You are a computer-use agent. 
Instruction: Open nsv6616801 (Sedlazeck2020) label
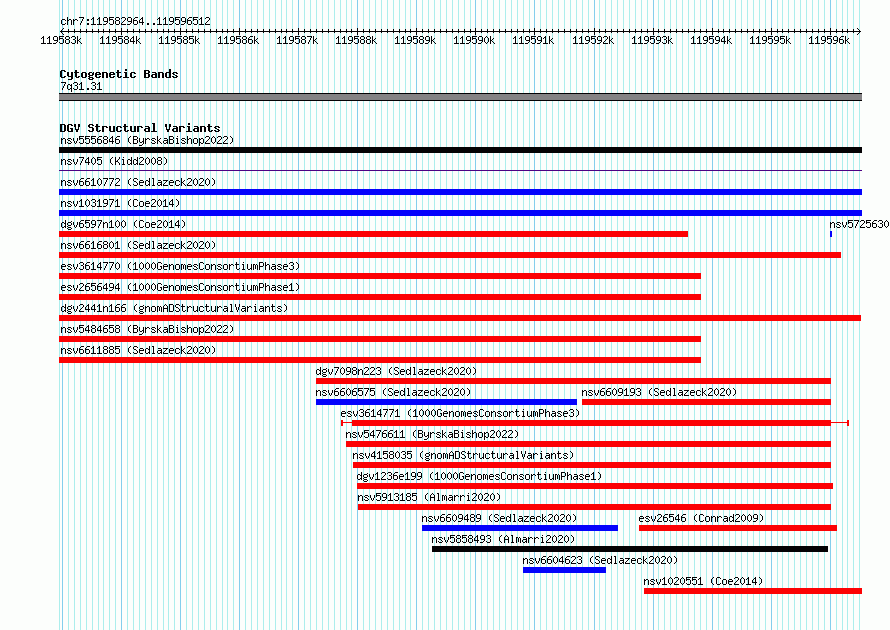point(138,245)
